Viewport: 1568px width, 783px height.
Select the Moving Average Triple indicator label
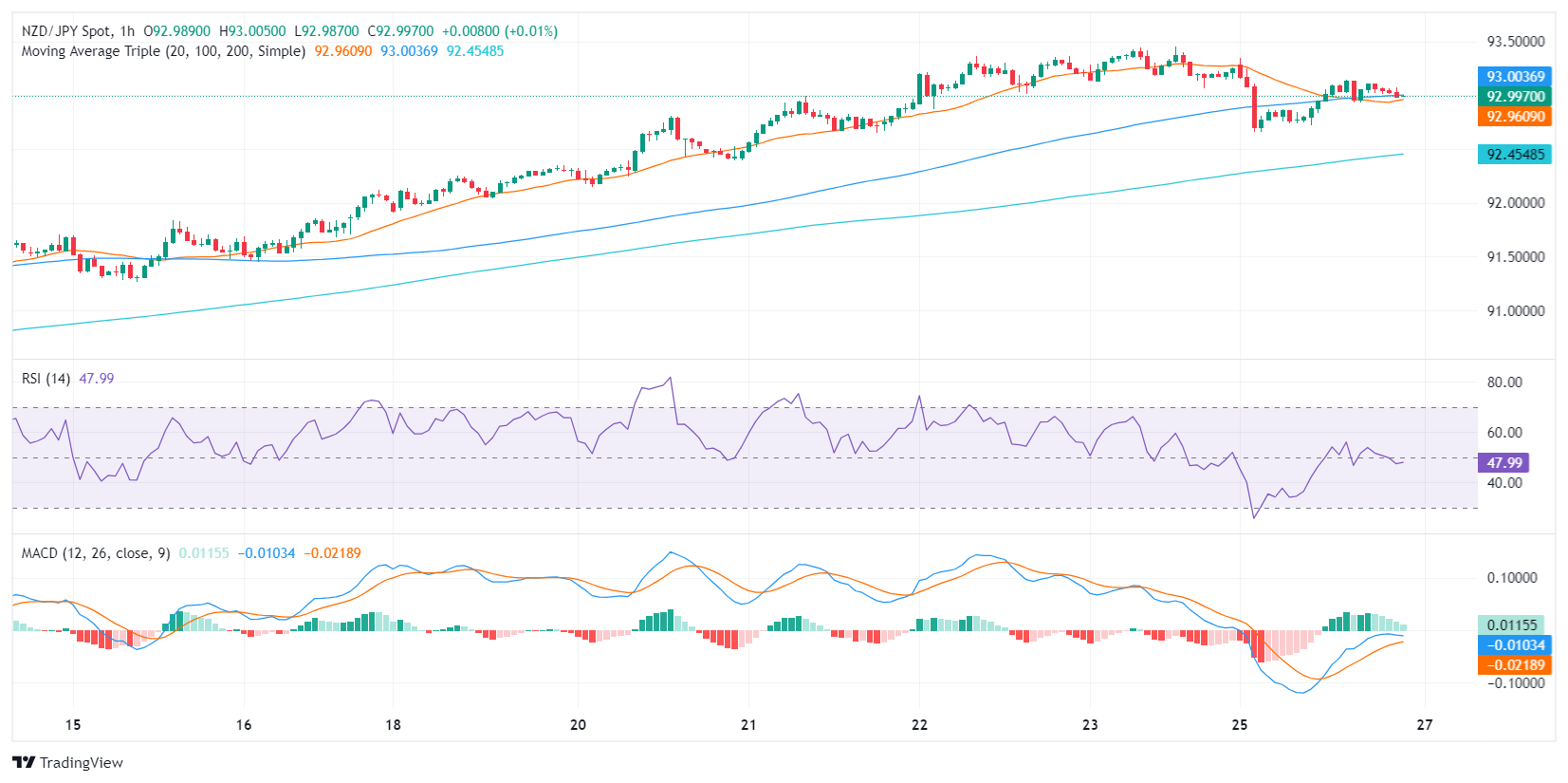[163, 51]
